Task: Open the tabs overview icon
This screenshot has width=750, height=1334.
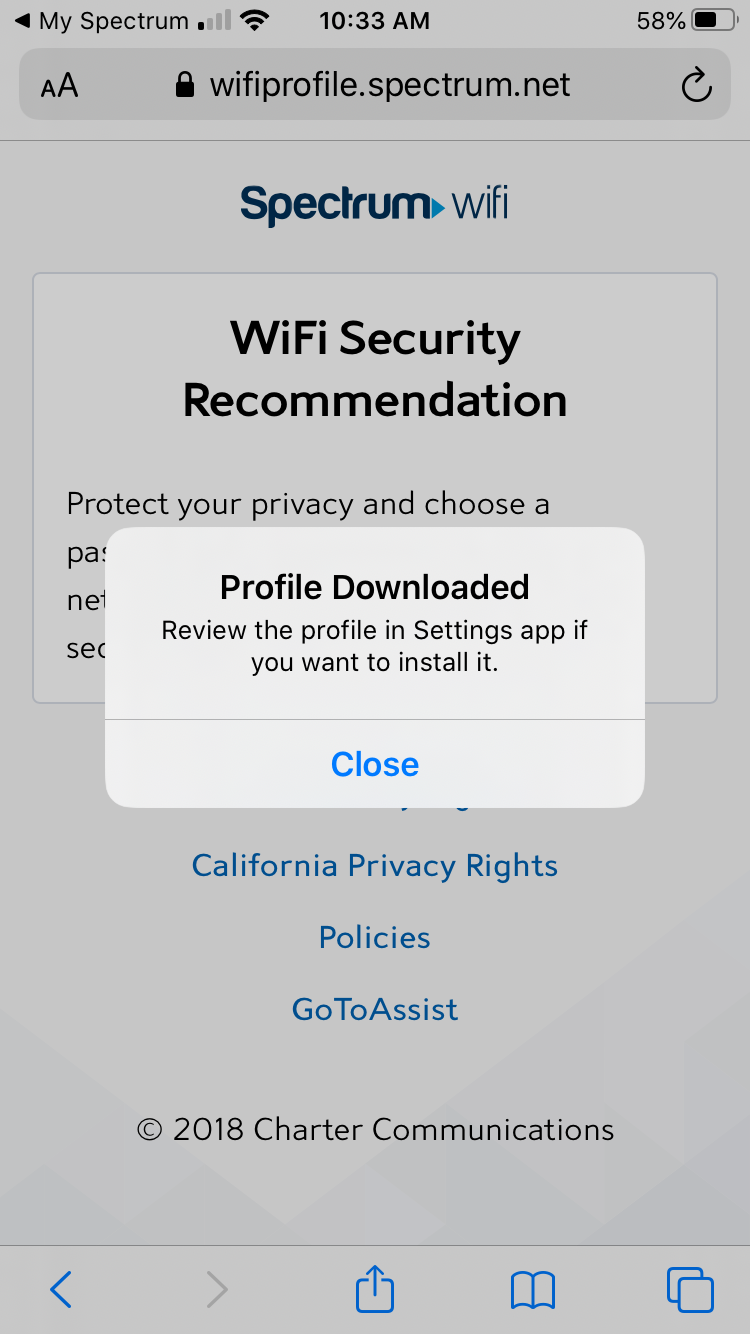Action: (690, 1289)
